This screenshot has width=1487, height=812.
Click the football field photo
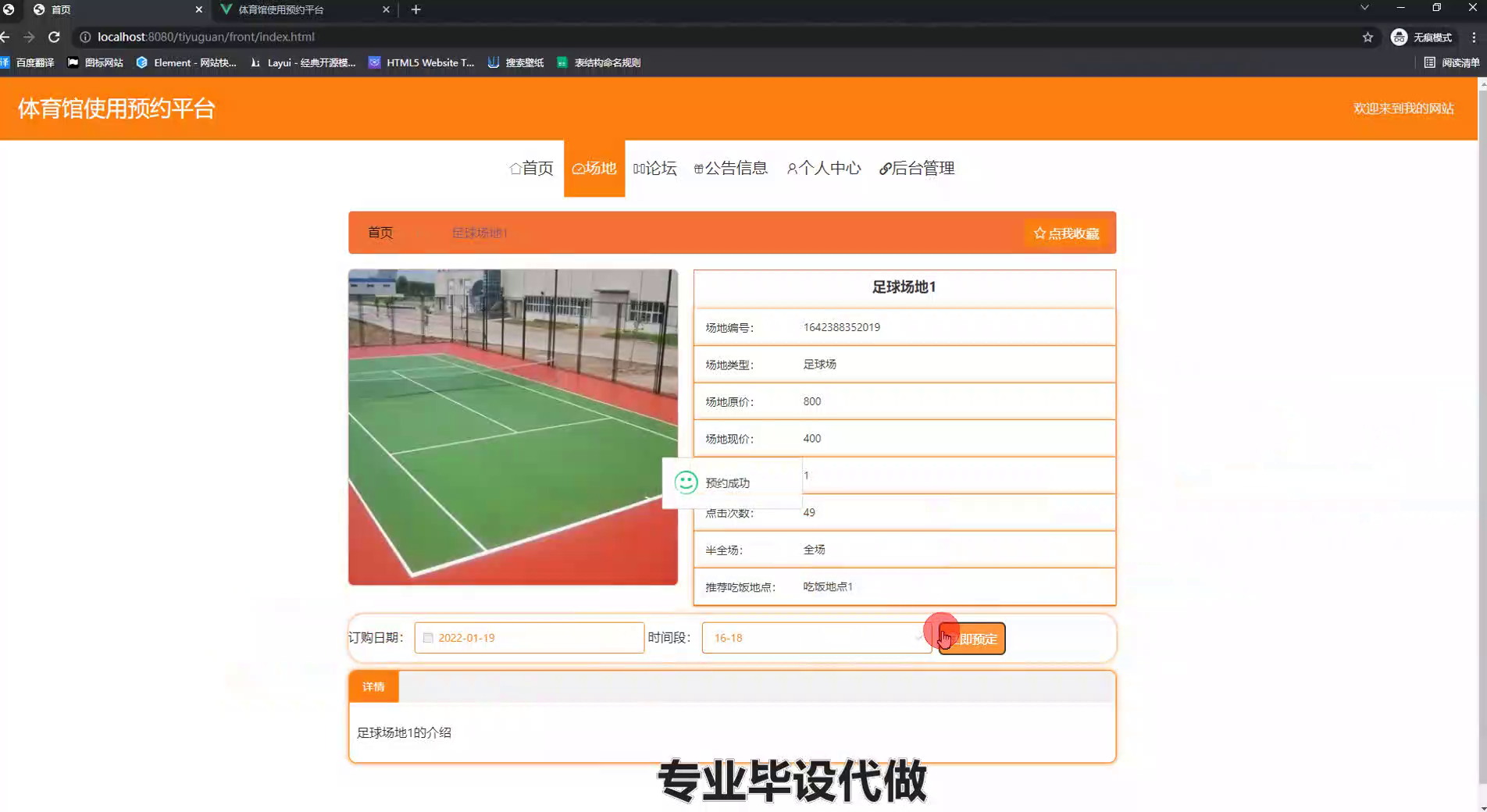pos(513,427)
